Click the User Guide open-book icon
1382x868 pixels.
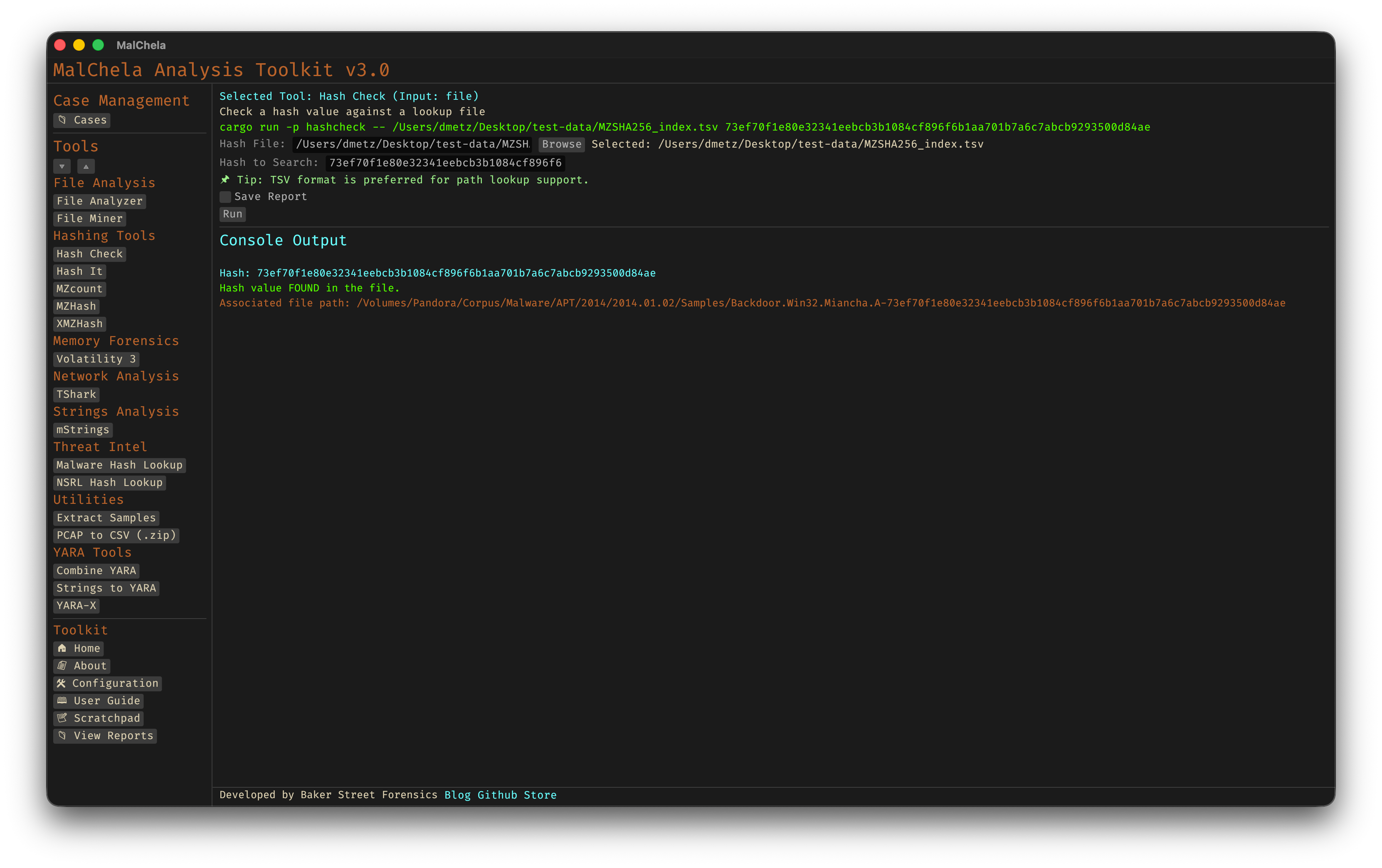[62, 700]
